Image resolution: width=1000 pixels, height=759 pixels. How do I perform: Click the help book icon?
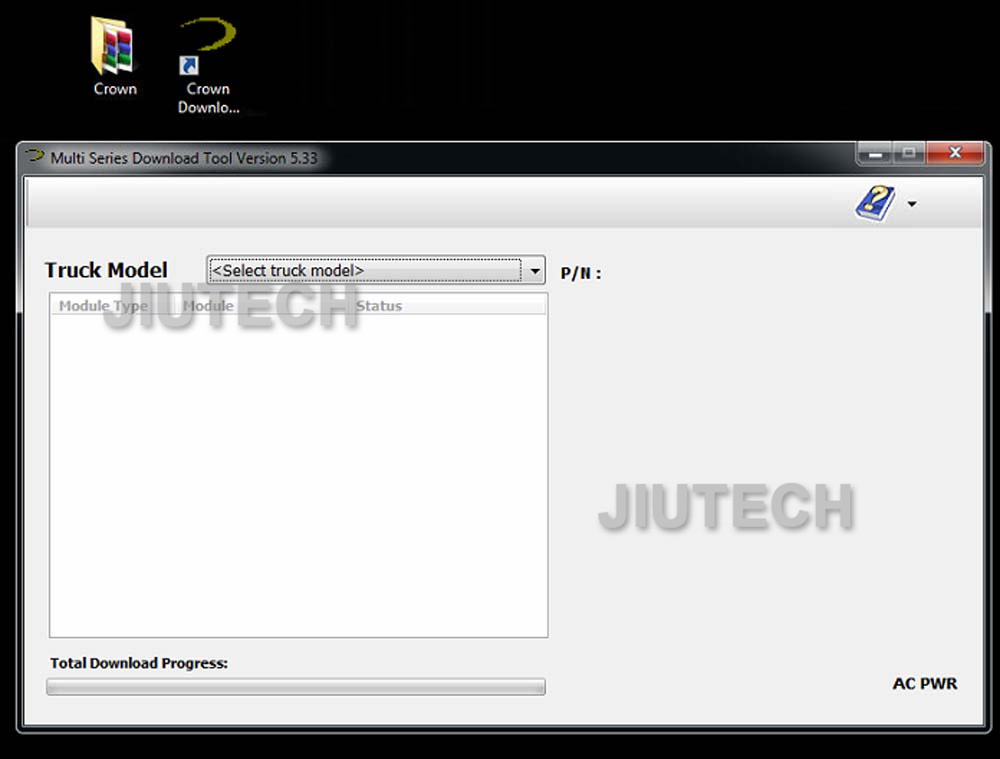point(874,204)
